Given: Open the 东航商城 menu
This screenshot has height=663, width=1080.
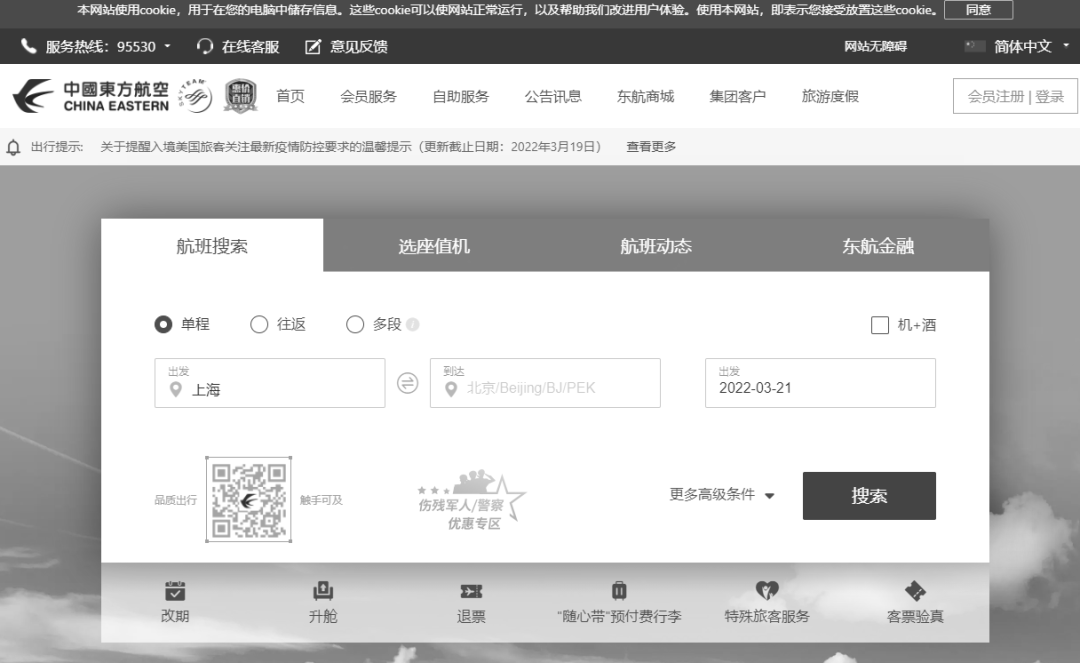Looking at the screenshot, I should tap(645, 96).
